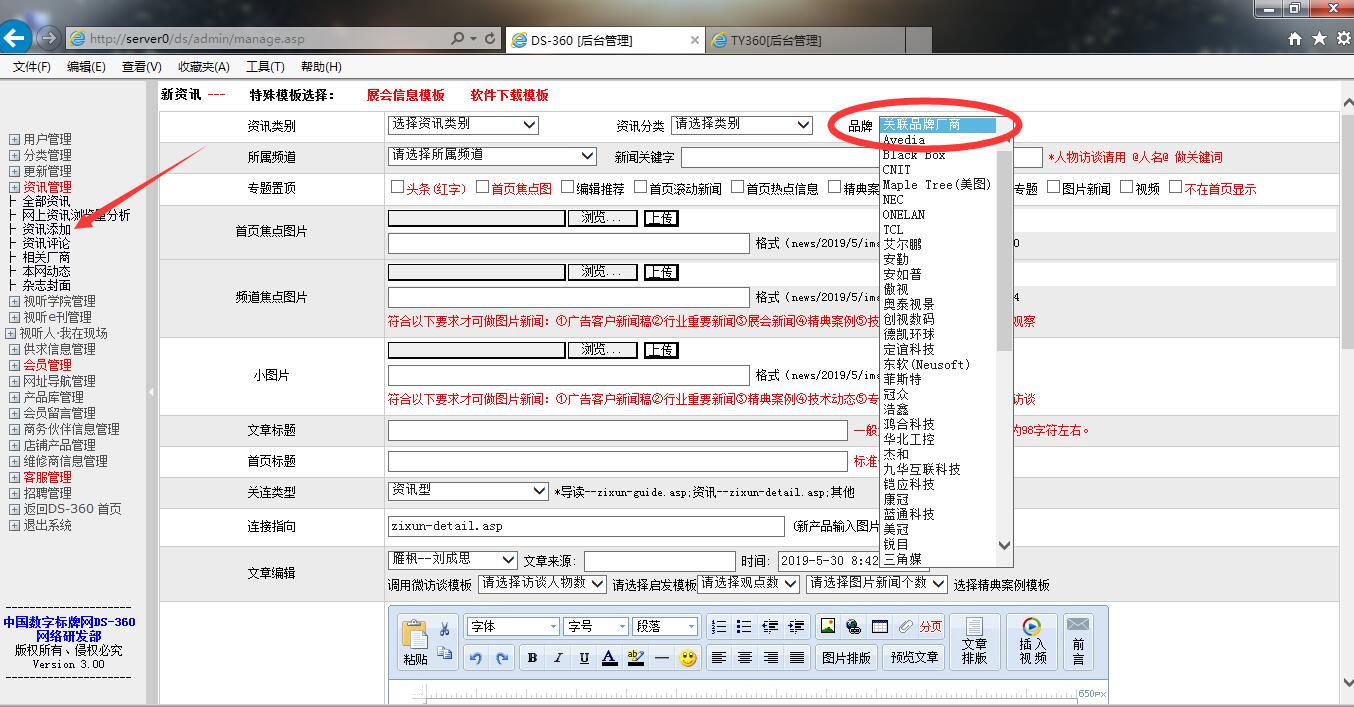Open the 文件(F) menu
1354x707 pixels.
[x=32, y=67]
